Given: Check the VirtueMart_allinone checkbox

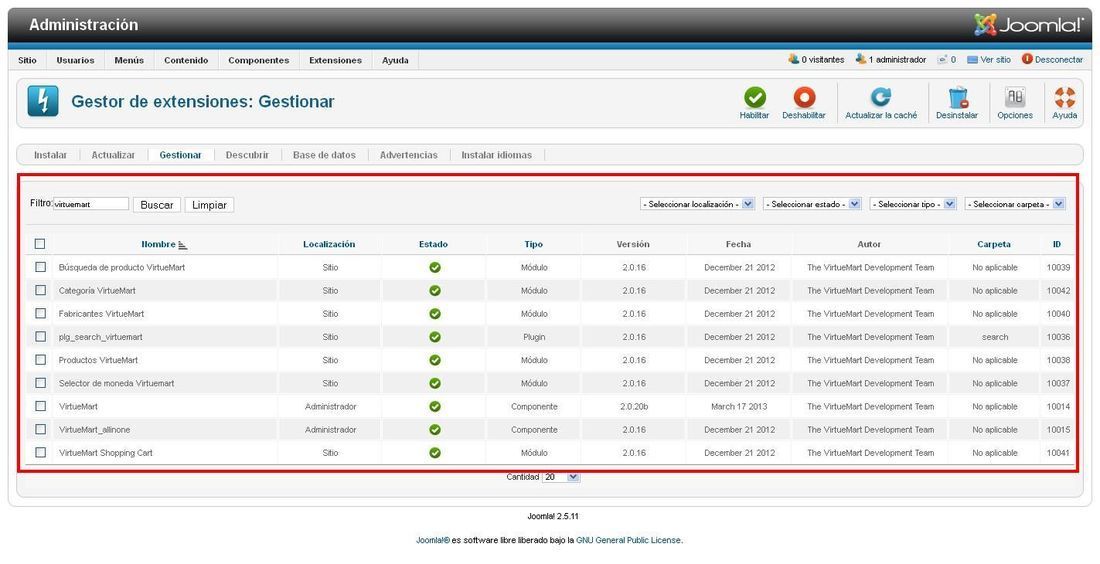Looking at the screenshot, I should pos(41,429).
